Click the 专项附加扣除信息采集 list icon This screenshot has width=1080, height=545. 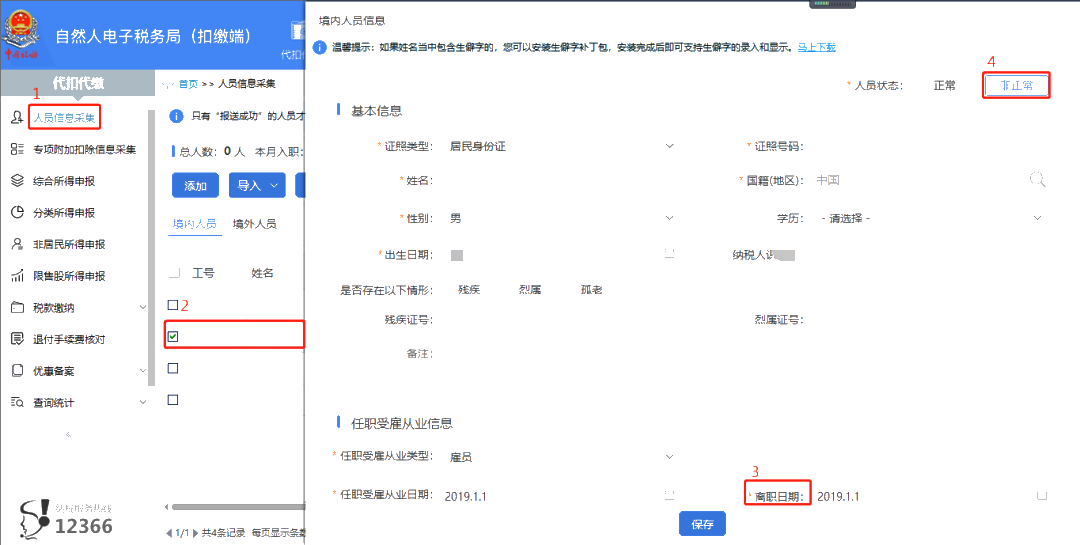(17, 150)
